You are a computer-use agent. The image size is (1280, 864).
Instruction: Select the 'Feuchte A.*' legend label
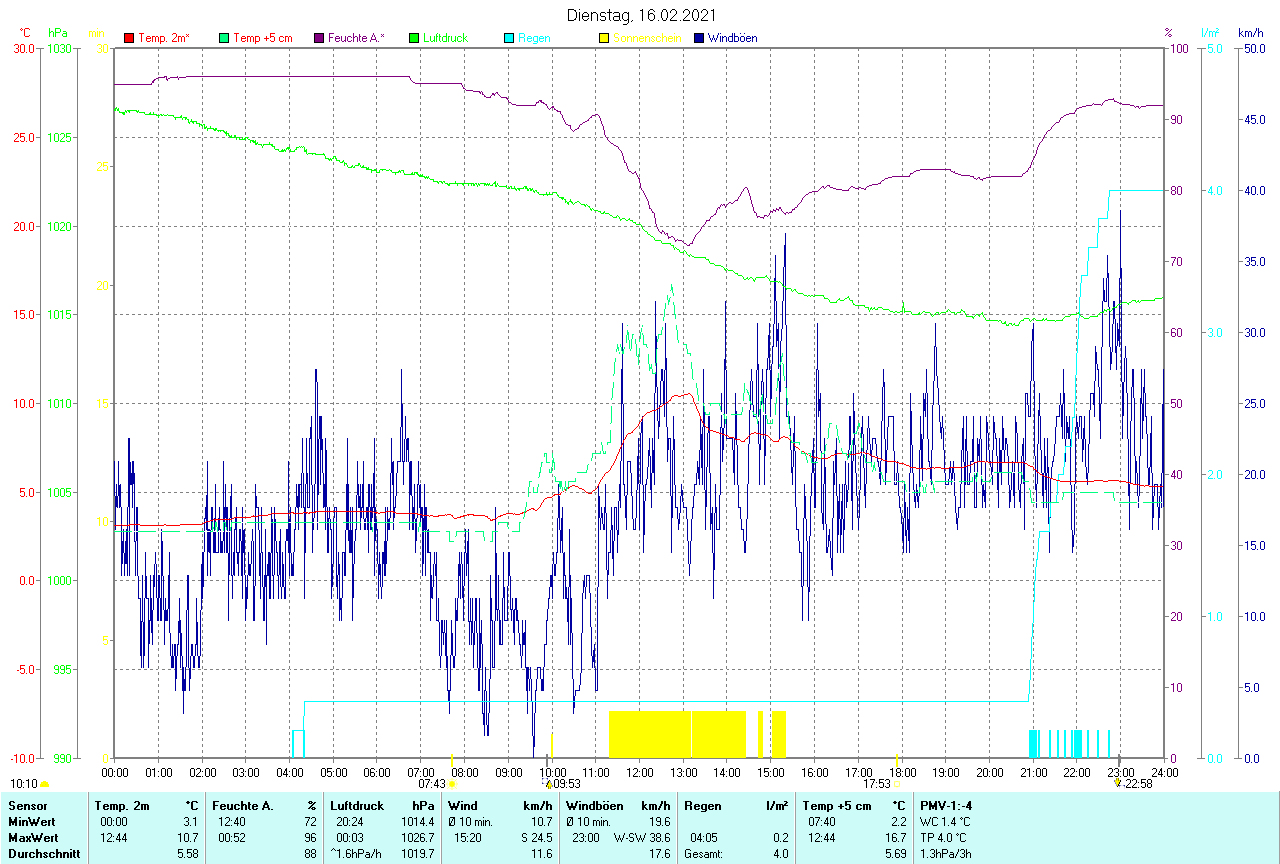tap(357, 38)
